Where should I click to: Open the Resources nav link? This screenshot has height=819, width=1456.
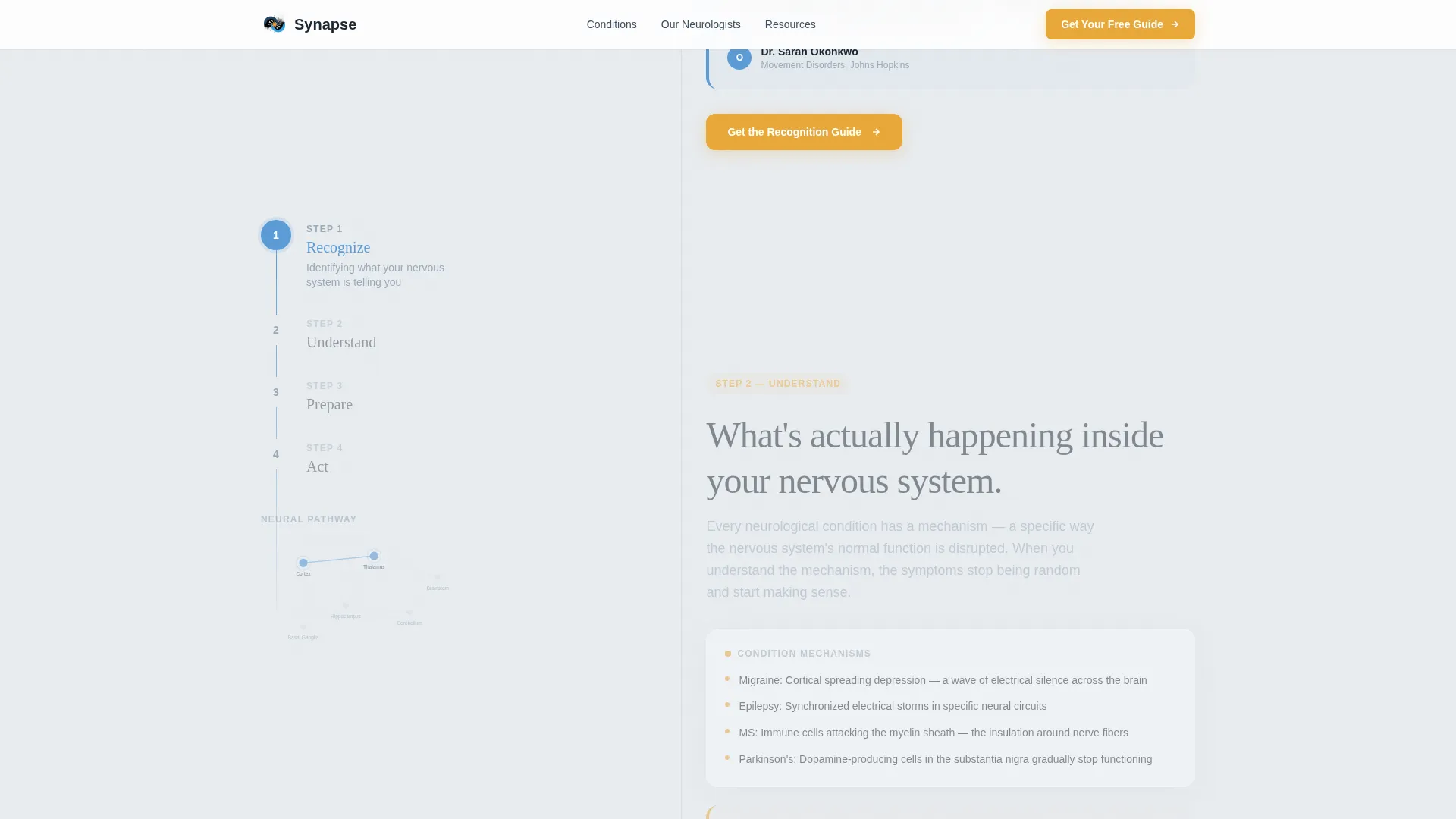[790, 24]
